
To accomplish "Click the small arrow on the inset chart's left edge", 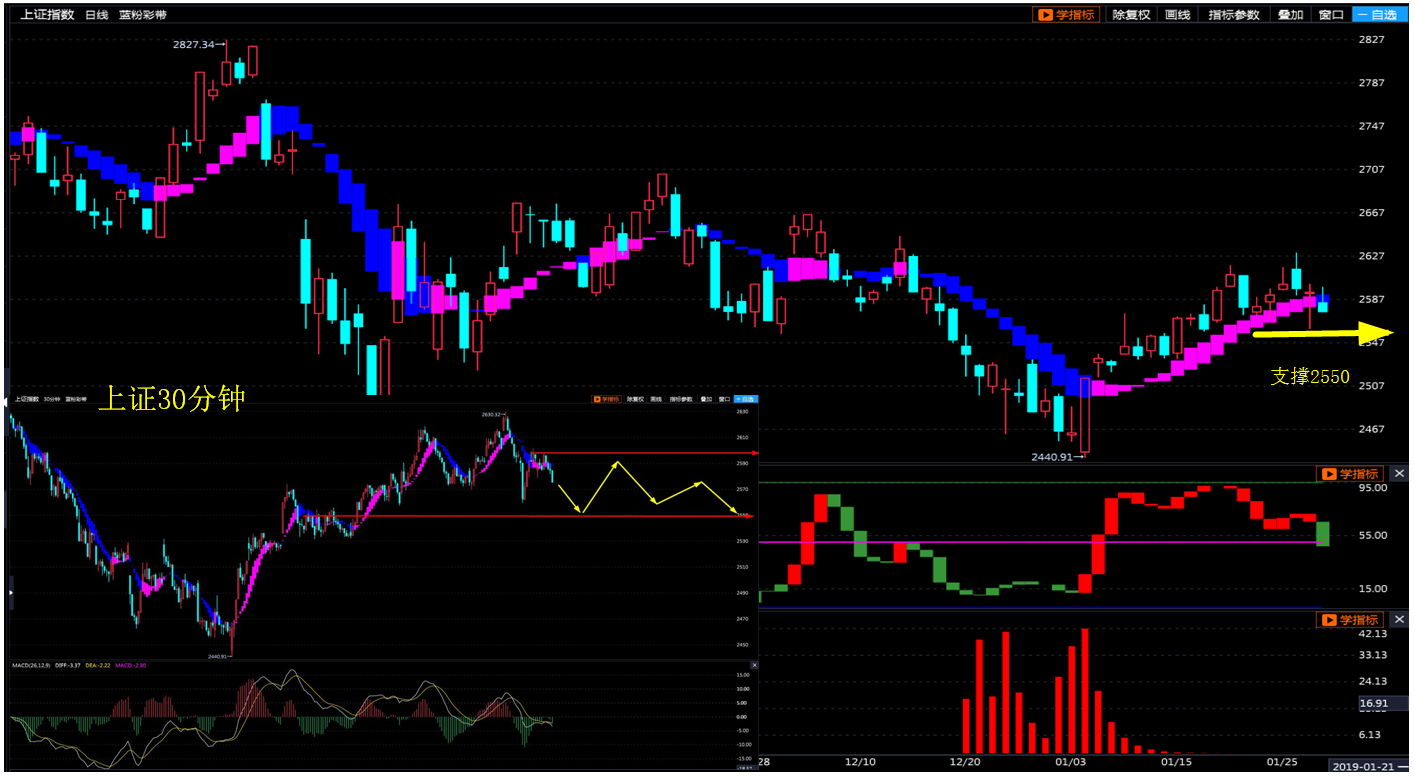I will (10, 593).
